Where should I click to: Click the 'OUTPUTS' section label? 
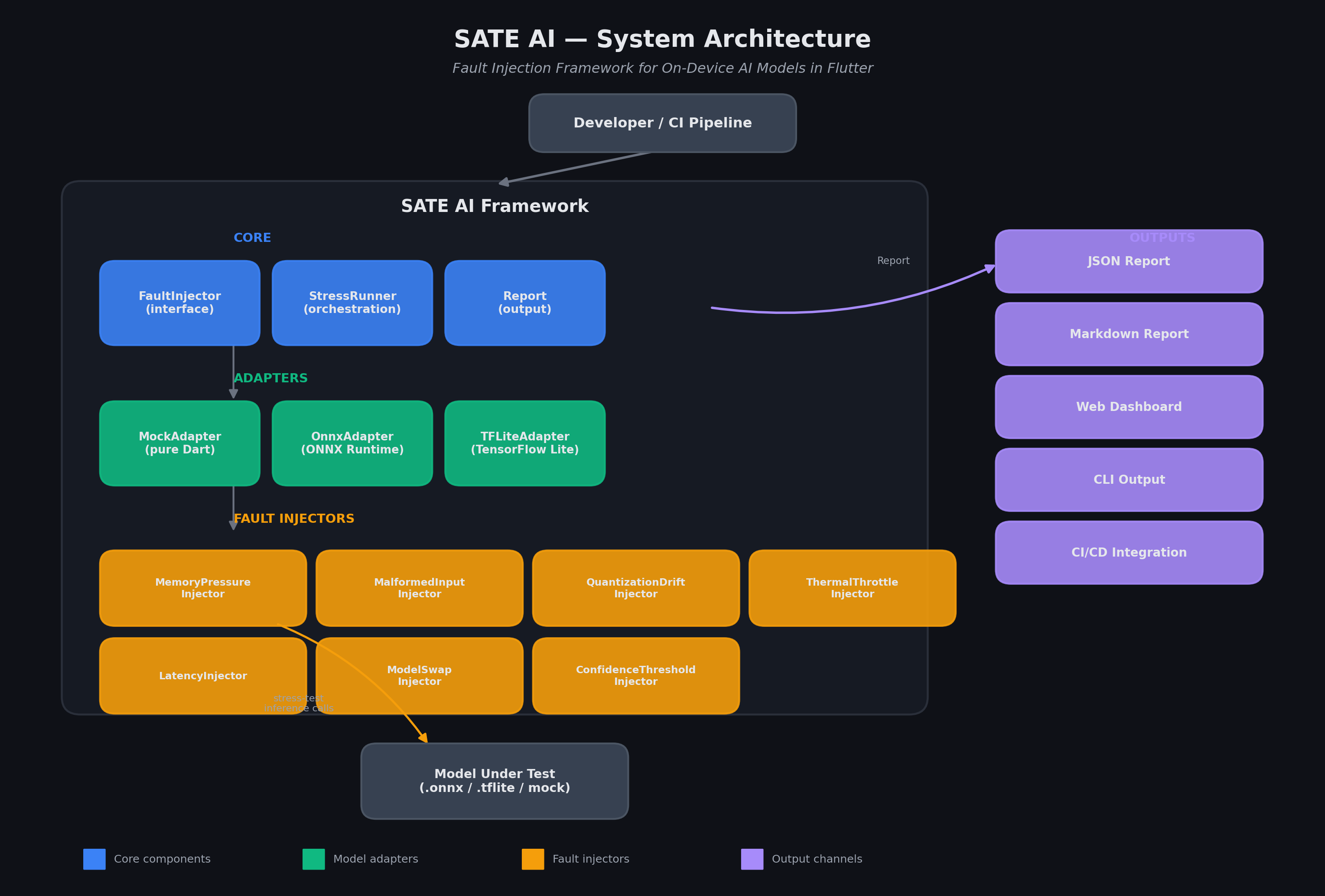(1162, 238)
